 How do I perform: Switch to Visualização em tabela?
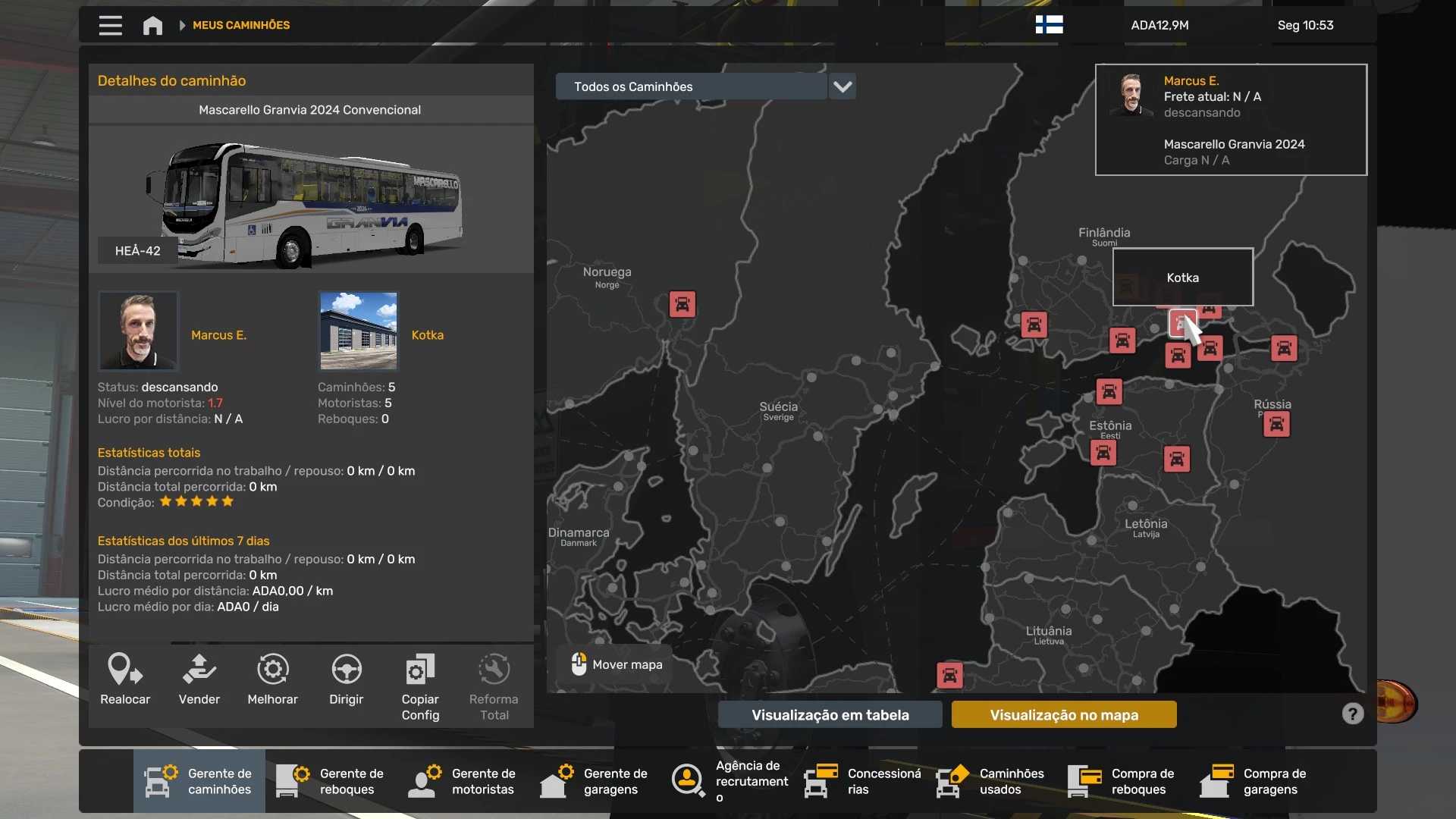pos(830,714)
